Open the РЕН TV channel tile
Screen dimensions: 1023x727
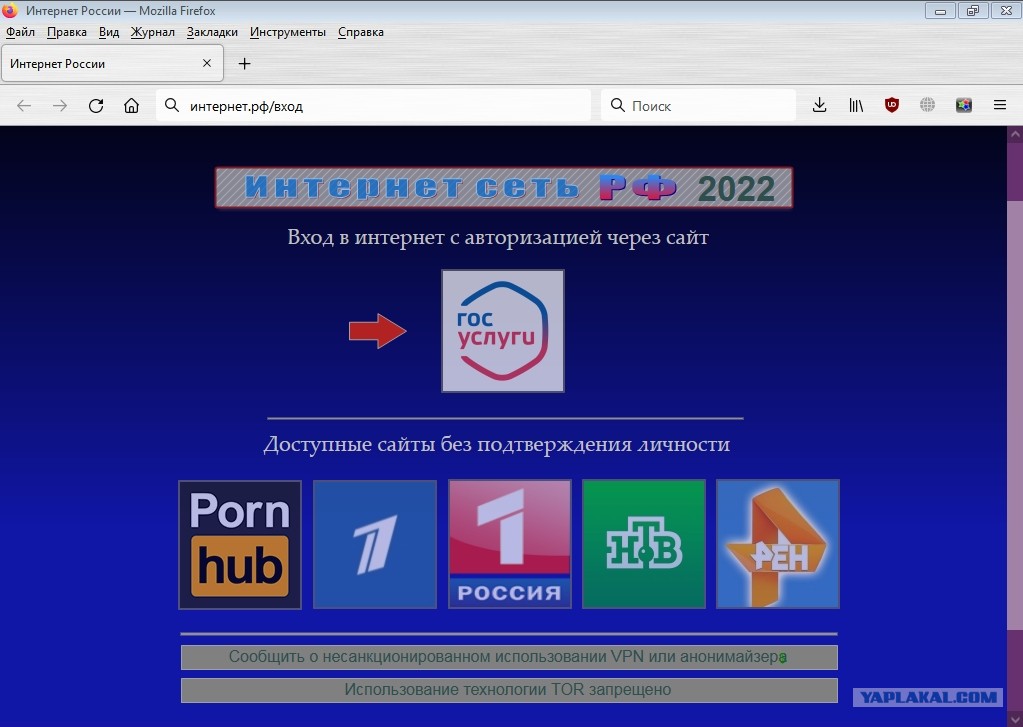(778, 544)
